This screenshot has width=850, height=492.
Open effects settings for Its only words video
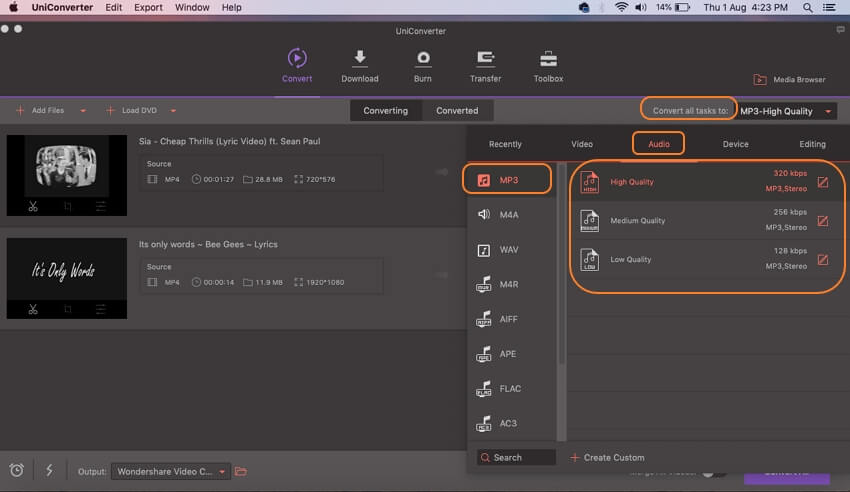click(101, 309)
